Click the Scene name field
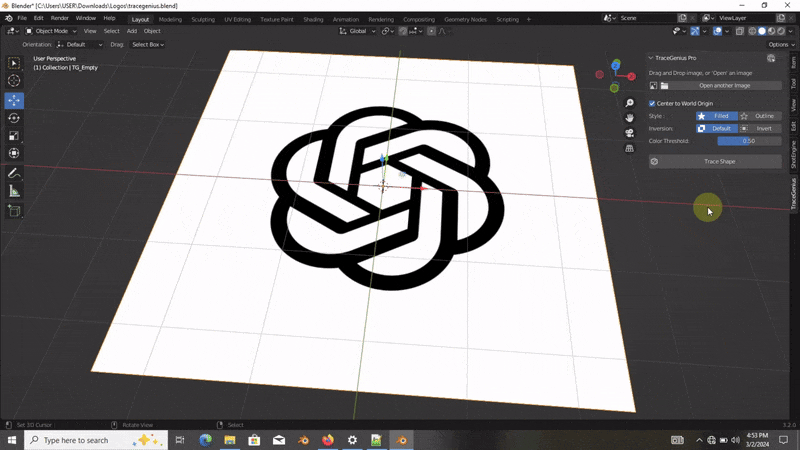The height and width of the screenshot is (450, 800). [647, 18]
